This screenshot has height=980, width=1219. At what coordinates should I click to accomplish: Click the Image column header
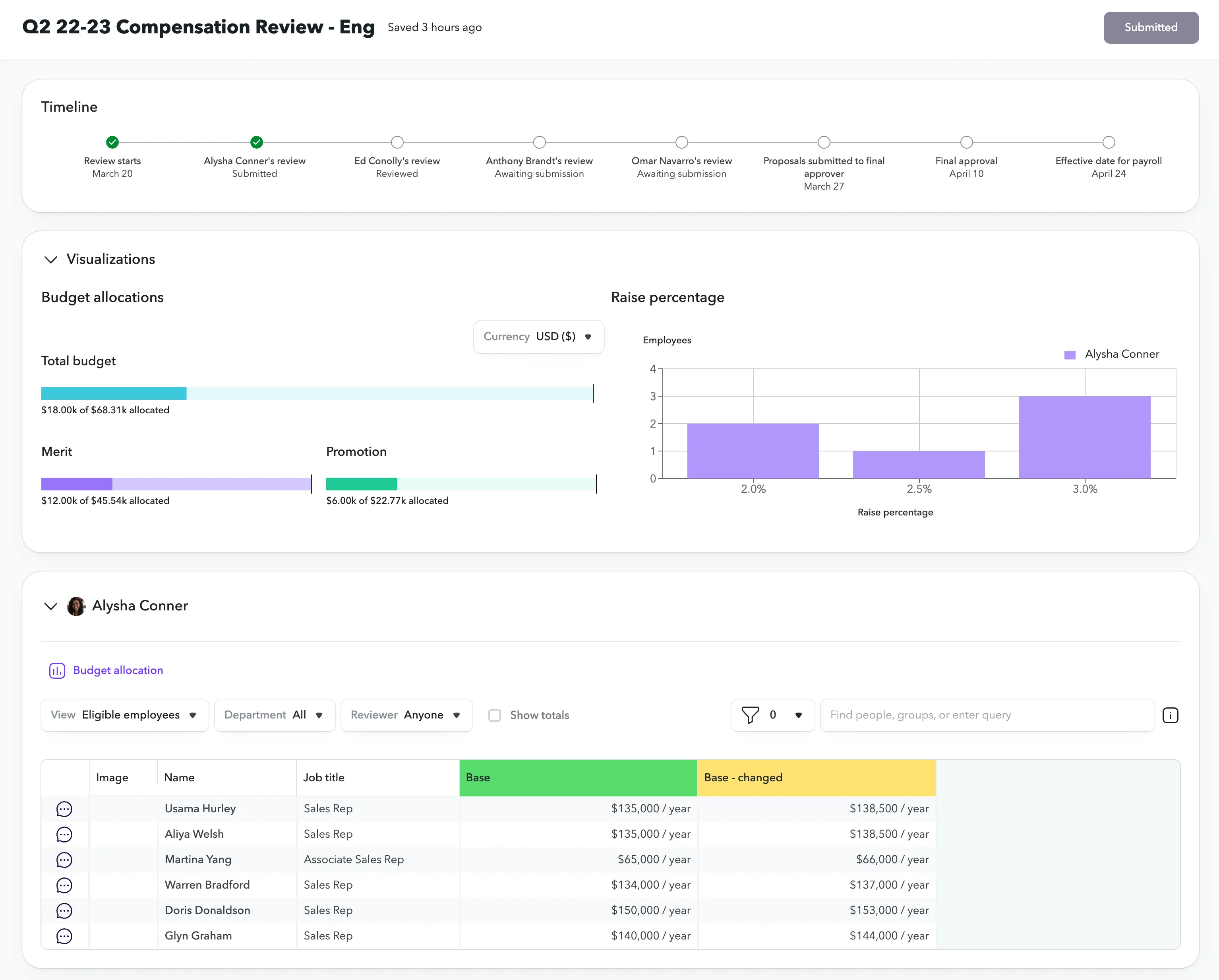[123, 778]
